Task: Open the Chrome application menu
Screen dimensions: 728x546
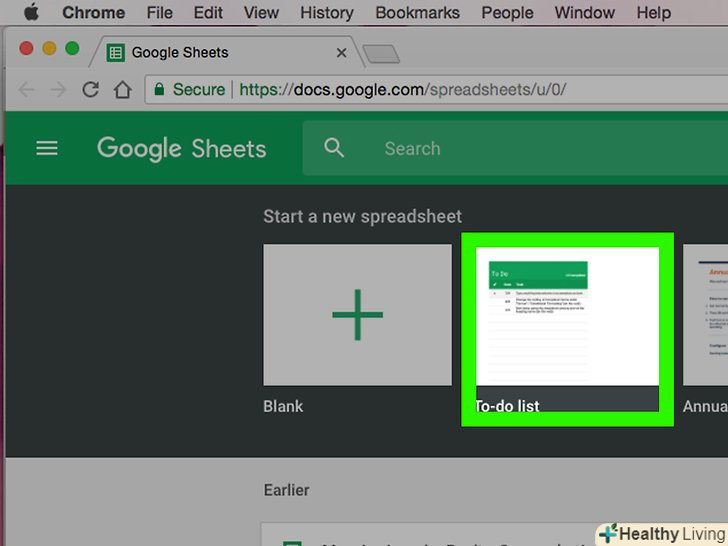Action: click(93, 13)
